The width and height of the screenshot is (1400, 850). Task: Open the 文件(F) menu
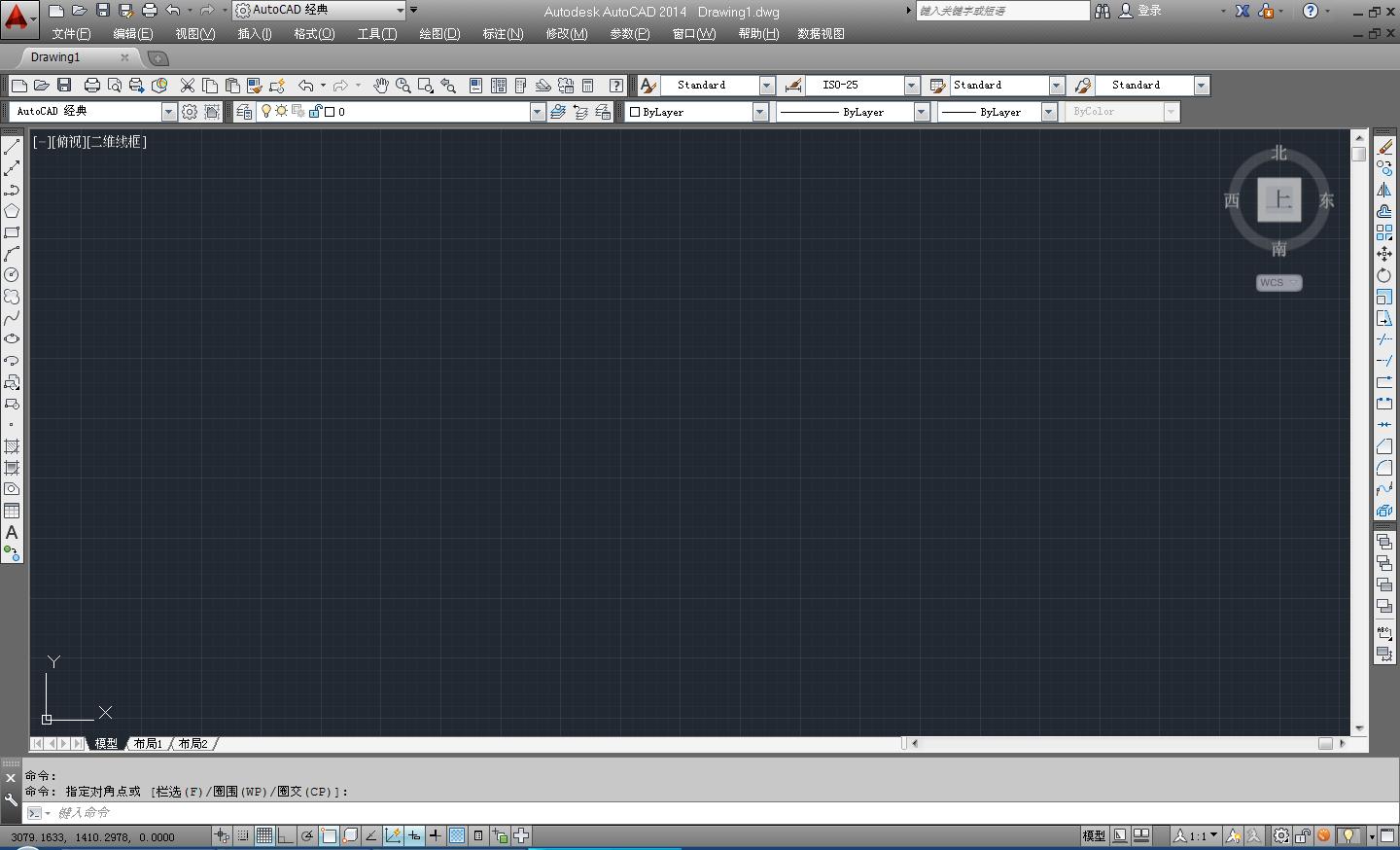click(71, 34)
